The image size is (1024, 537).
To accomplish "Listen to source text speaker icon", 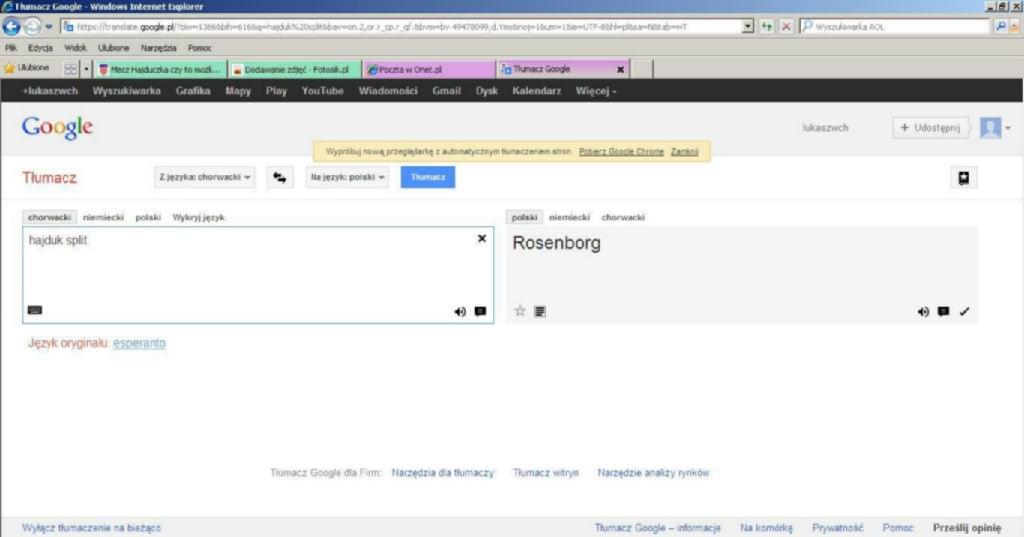I will [x=459, y=311].
